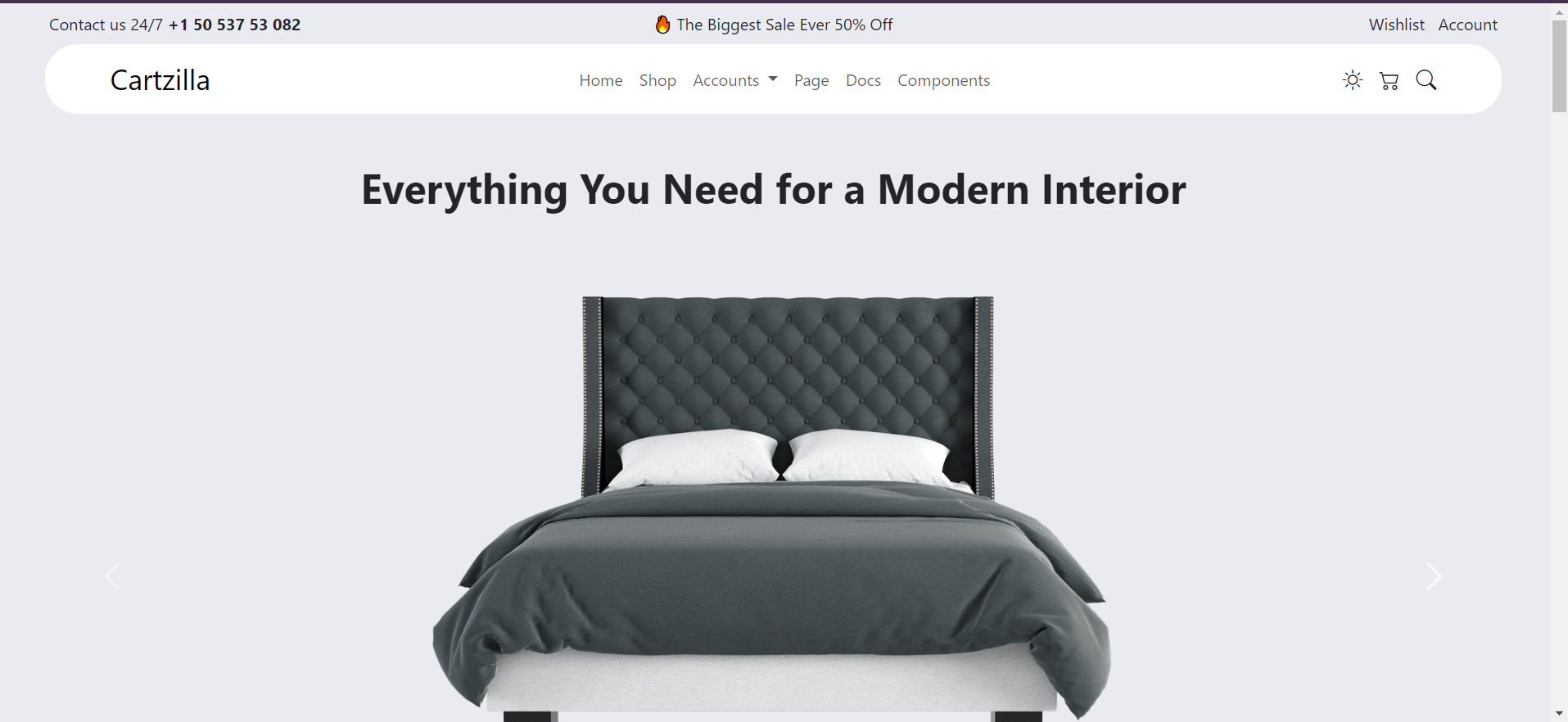This screenshot has height=722, width=1568.
Task: Open the Docs link
Action: coord(863,80)
